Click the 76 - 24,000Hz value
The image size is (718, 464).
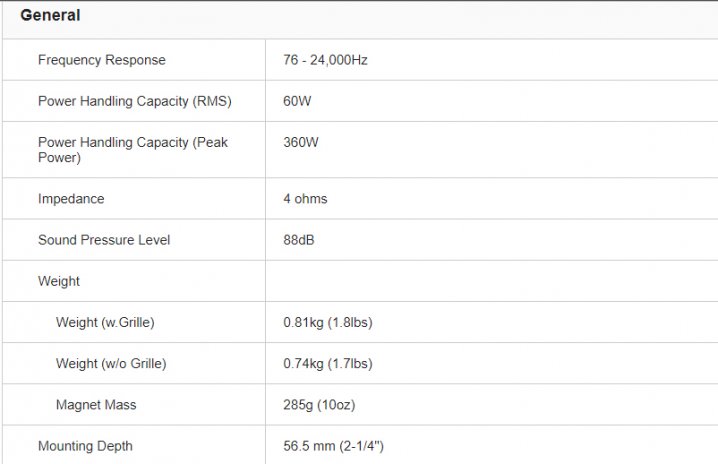(325, 60)
